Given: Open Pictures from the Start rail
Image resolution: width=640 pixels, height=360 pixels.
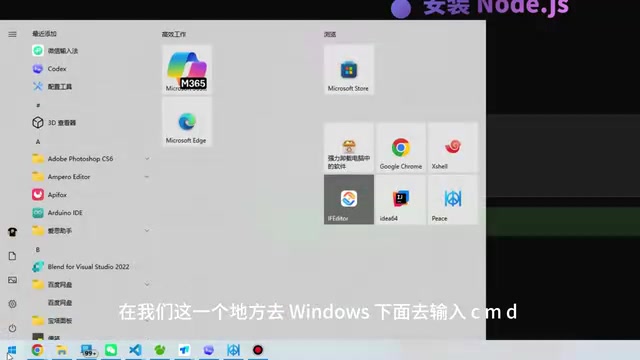Looking at the screenshot, I should [12, 280].
